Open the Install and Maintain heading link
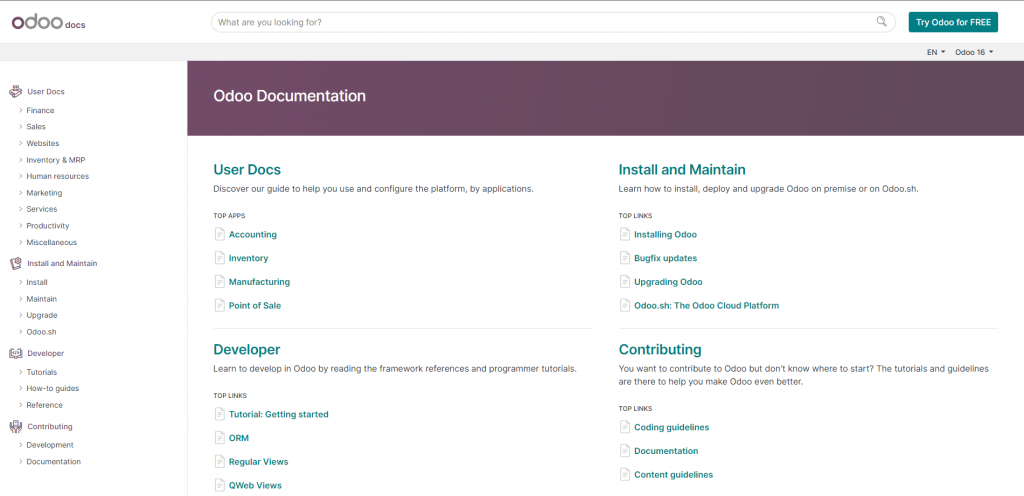 click(682, 170)
